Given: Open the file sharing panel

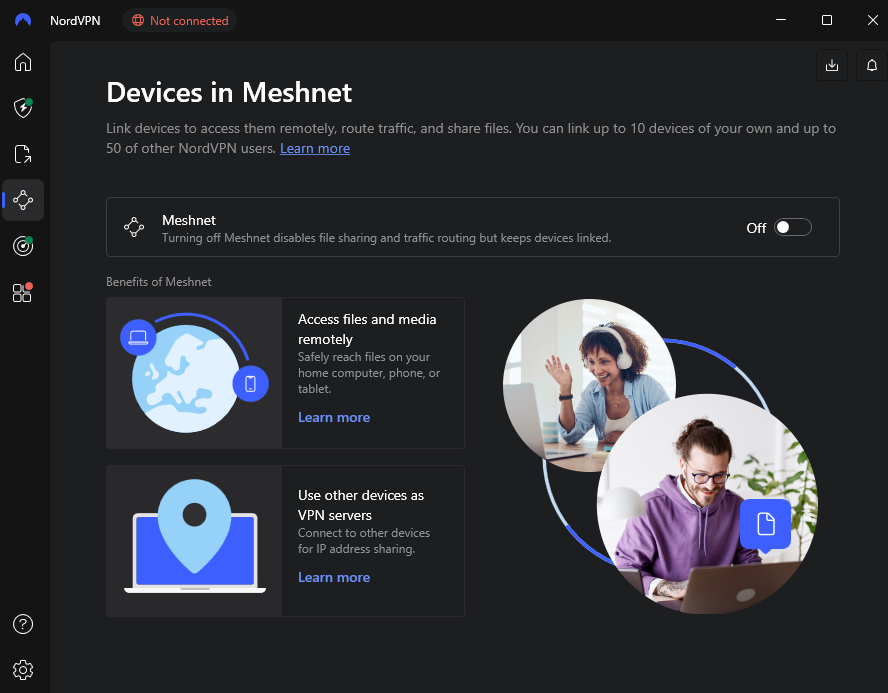Looking at the screenshot, I should point(23,154).
